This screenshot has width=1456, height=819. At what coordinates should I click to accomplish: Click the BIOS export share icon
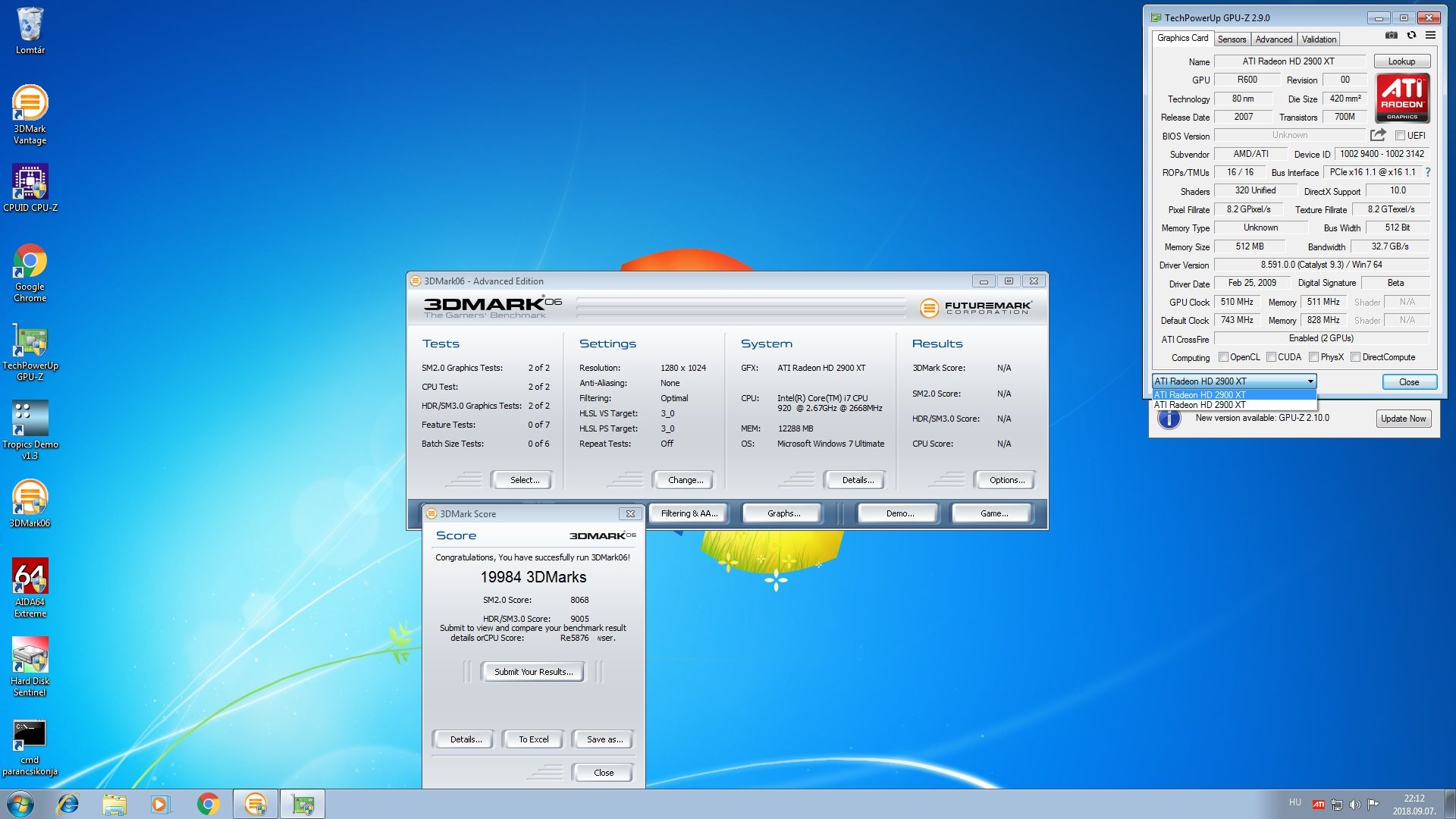coord(1378,135)
